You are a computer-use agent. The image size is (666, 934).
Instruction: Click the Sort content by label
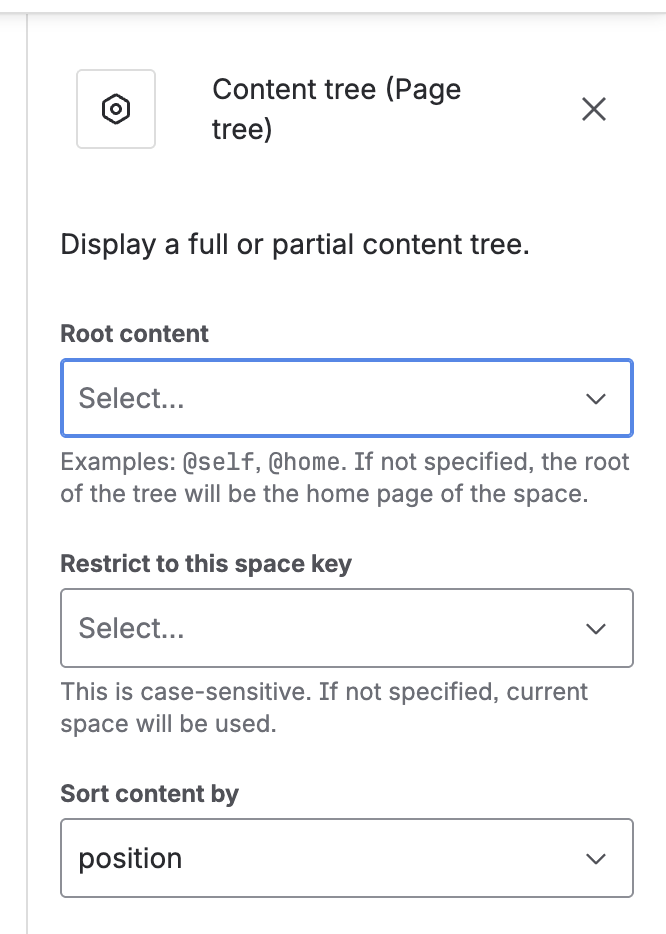(x=150, y=794)
